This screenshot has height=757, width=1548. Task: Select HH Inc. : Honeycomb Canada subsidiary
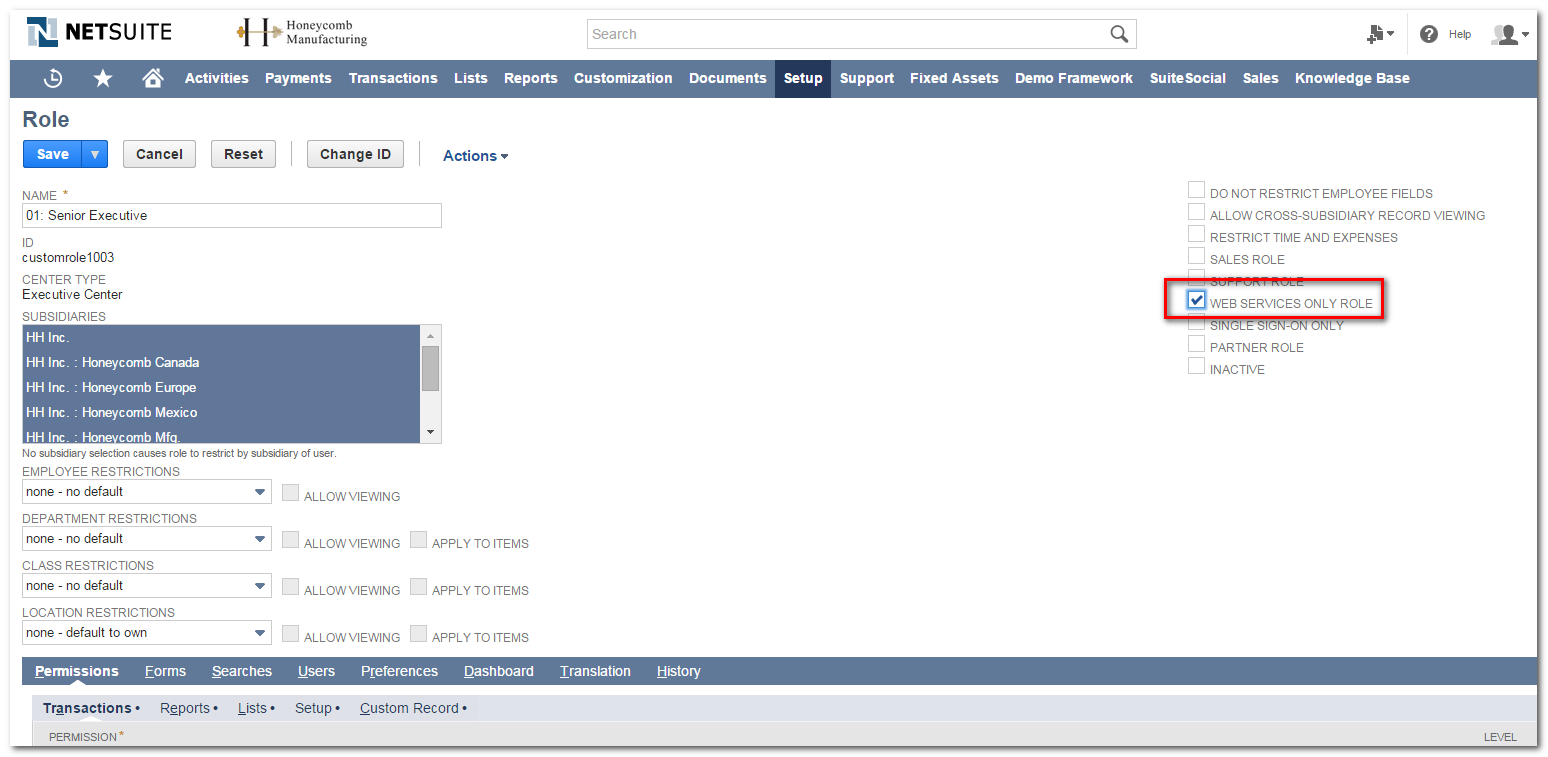pos(222,362)
